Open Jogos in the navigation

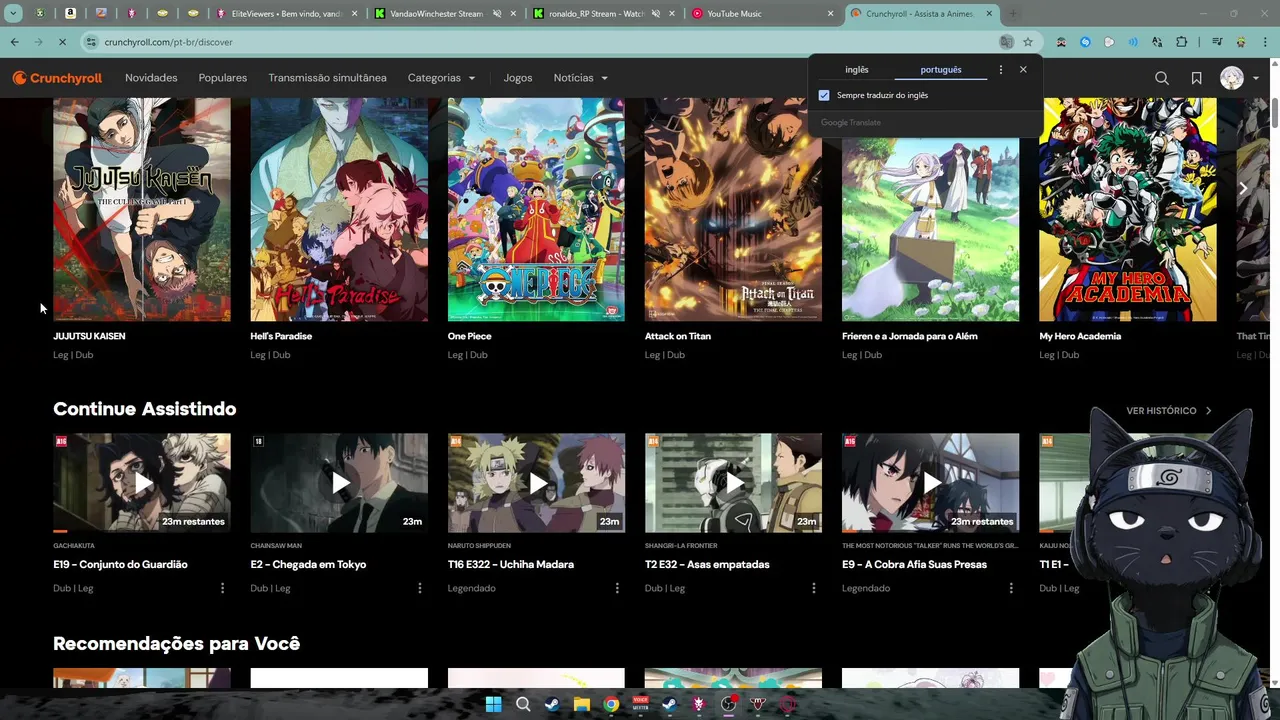pos(518,78)
